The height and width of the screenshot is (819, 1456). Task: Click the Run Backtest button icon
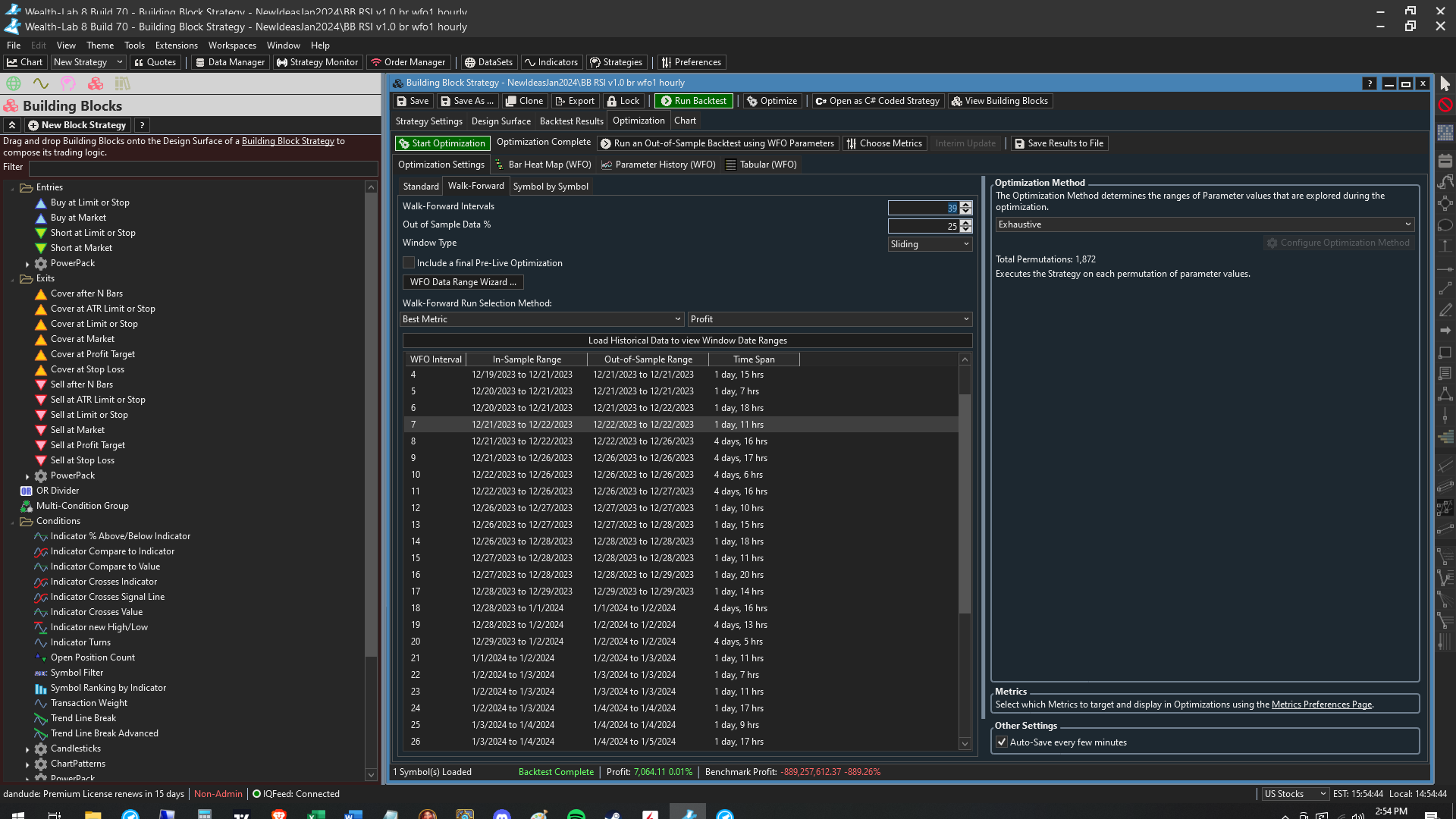(666, 101)
